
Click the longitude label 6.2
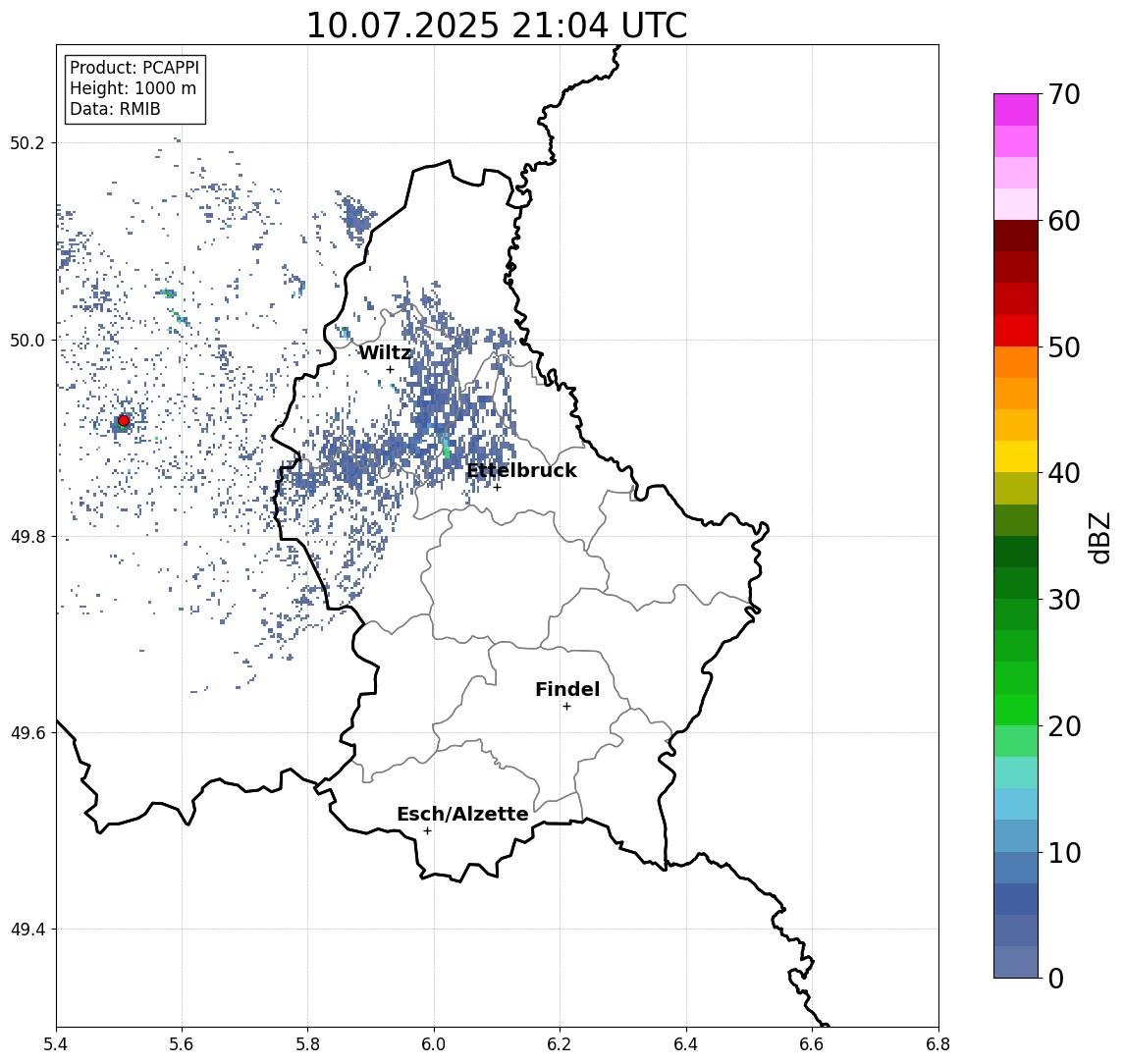[x=560, y=1044]
